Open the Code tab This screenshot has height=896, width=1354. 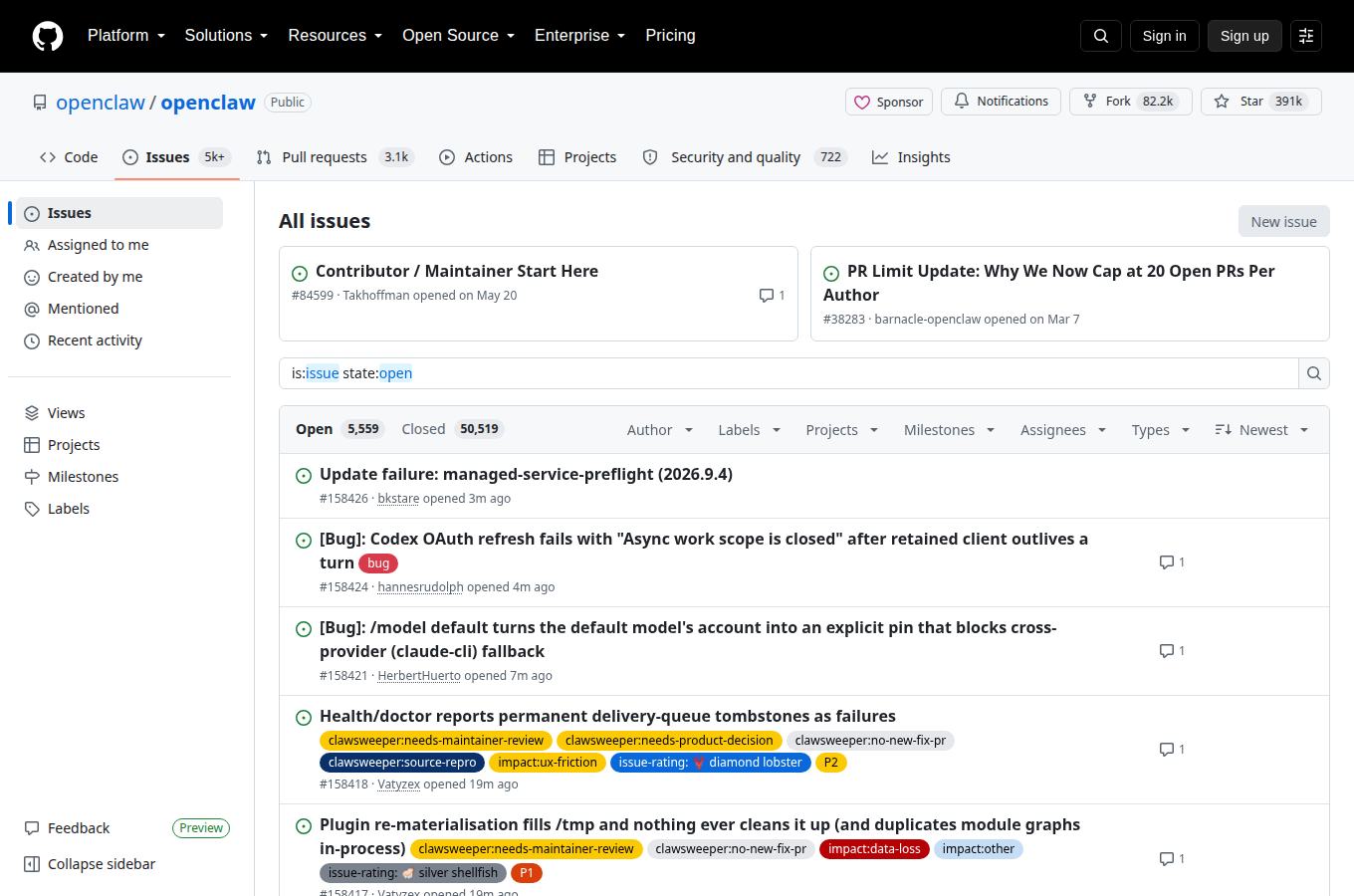coord(69,157)
